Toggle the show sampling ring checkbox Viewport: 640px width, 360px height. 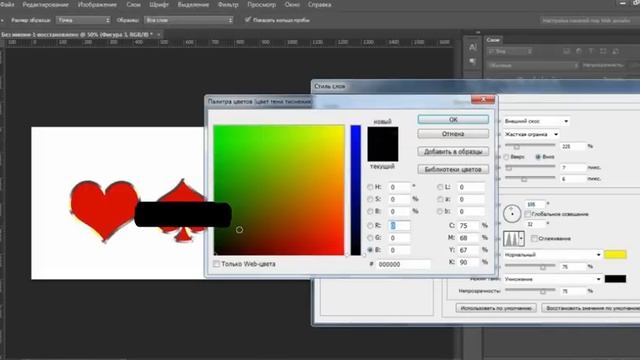248,20
